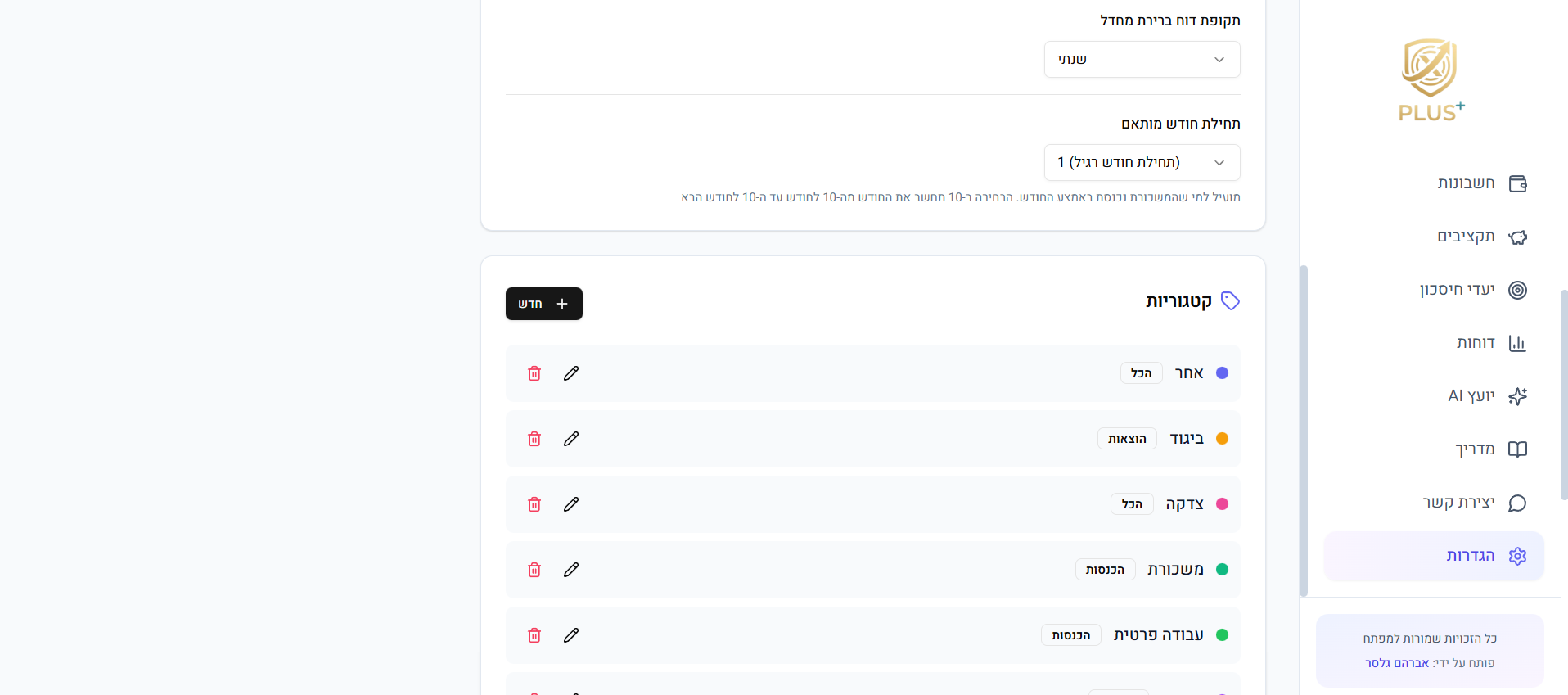Open יעדי חיסכון savings goals page
1568x695 pixels.
tap(1472, 290)
